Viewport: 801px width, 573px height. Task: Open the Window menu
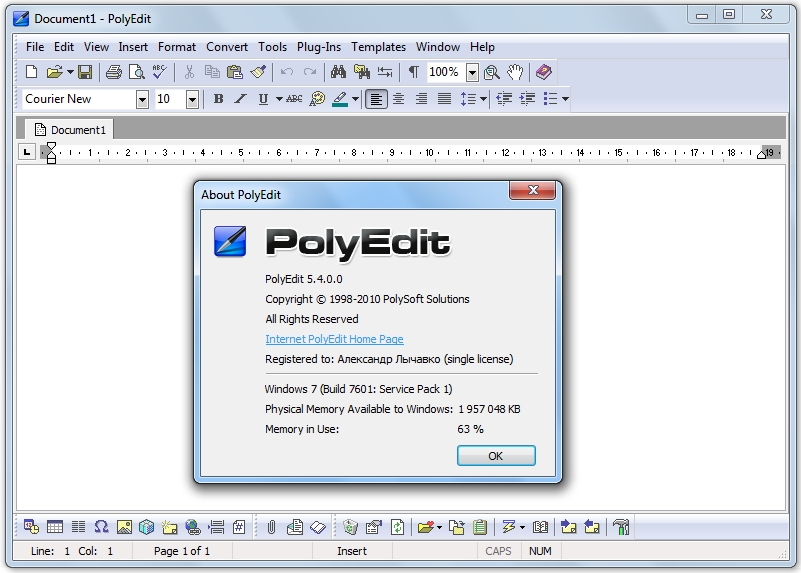pos(438,47)
